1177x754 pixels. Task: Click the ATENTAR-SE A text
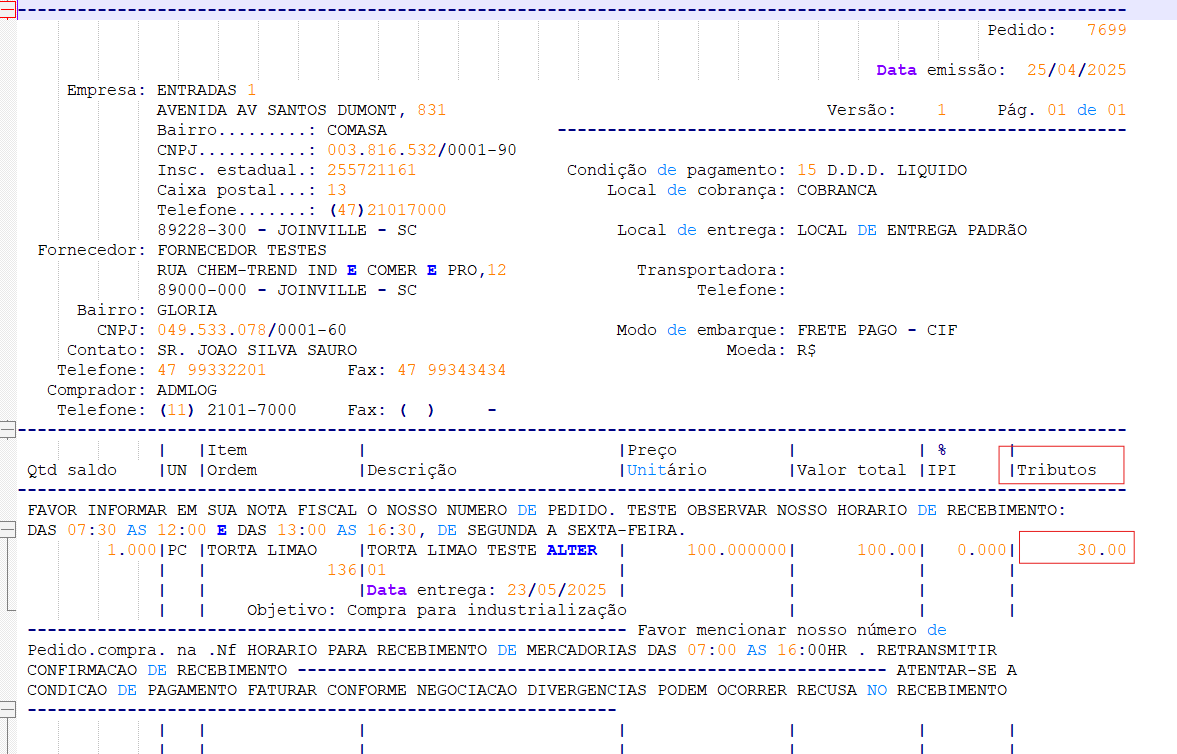957,671
